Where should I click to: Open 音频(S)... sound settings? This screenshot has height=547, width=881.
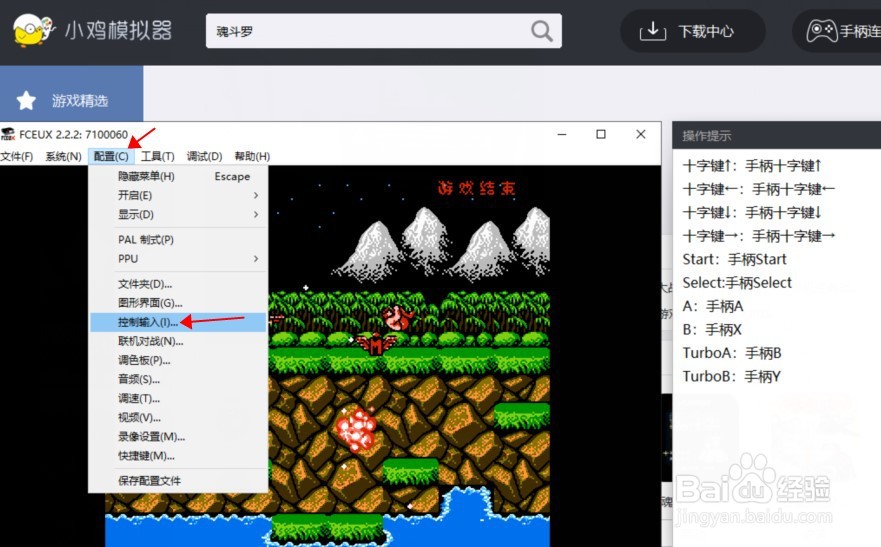click(178, 380)
